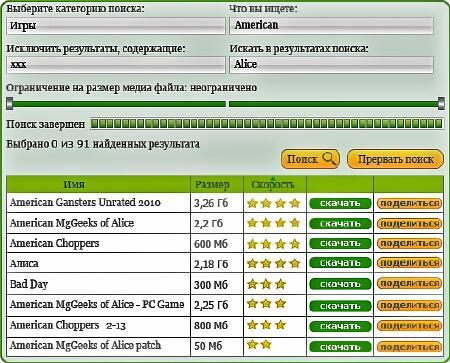
Task: Select the American Choppers name with size 600 Мб
Action: (54, 243)
